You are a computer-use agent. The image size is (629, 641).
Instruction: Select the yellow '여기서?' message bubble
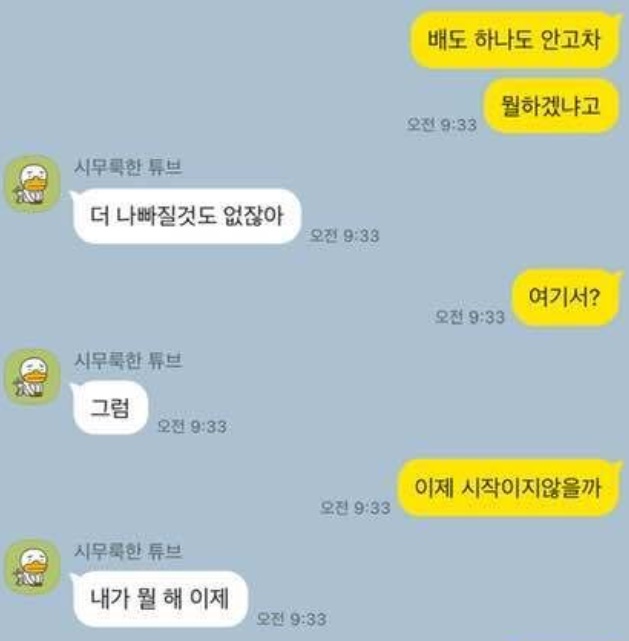coord(566,297)
